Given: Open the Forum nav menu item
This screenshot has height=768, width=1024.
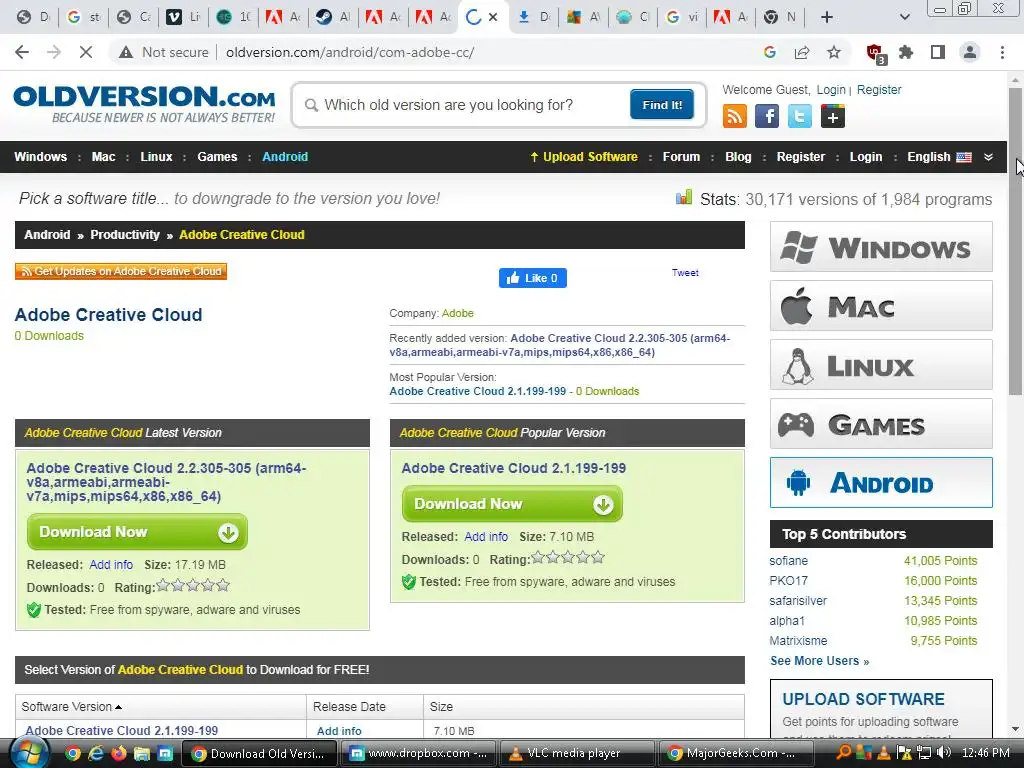Looking at the screenshot, I should coord(681,157).
